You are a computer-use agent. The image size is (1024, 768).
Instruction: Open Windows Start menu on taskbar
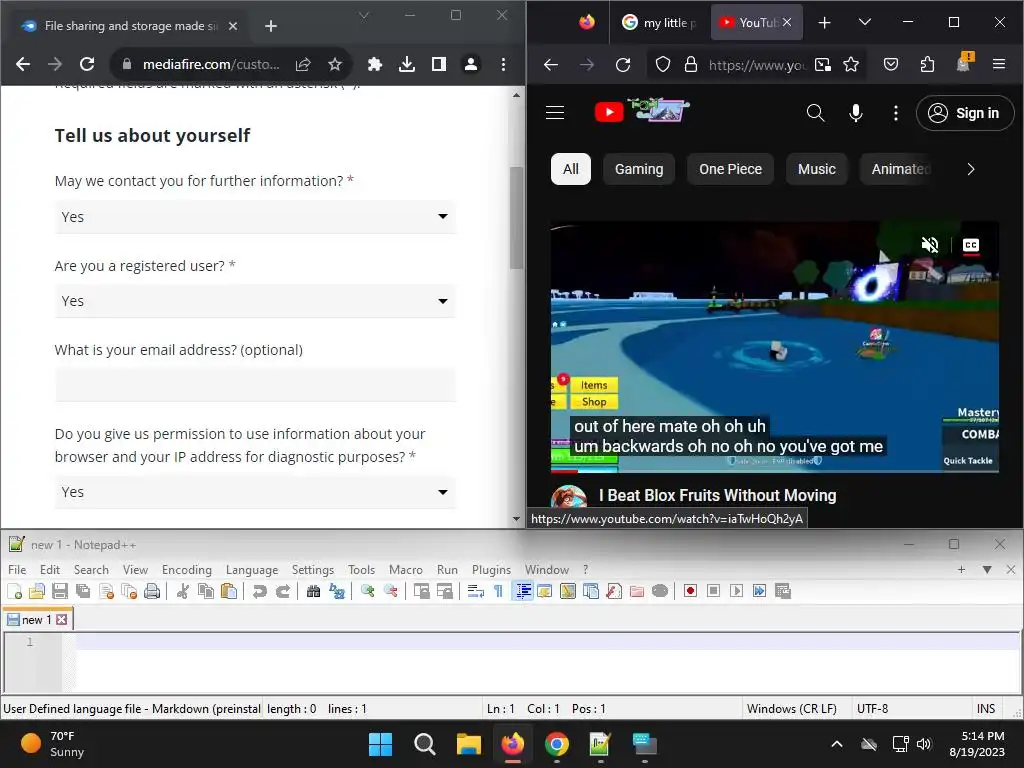(x=380, y=744)
